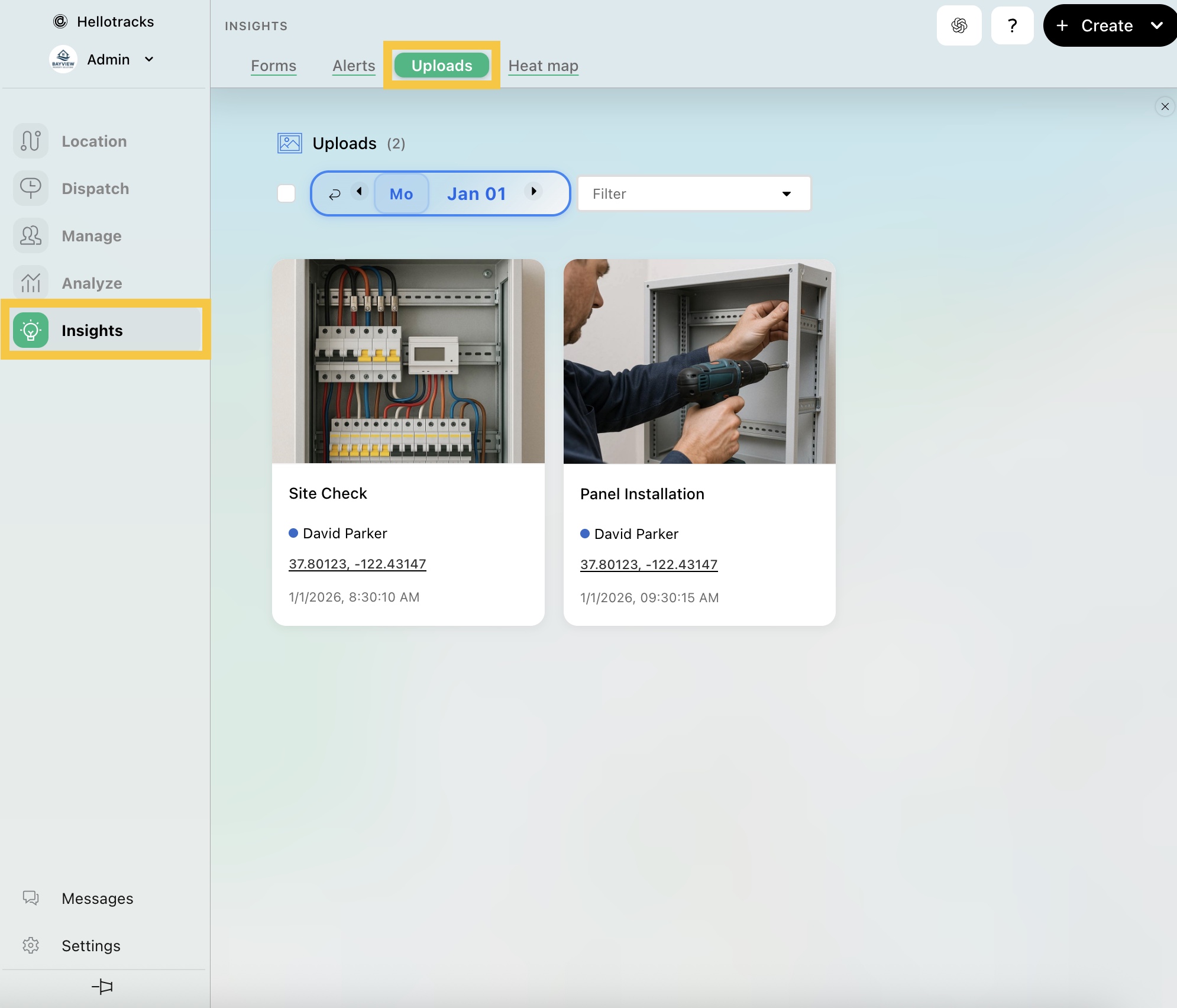1177x1008 pixels.
Task: Go to previous day arrow
Action: point(360,191)
